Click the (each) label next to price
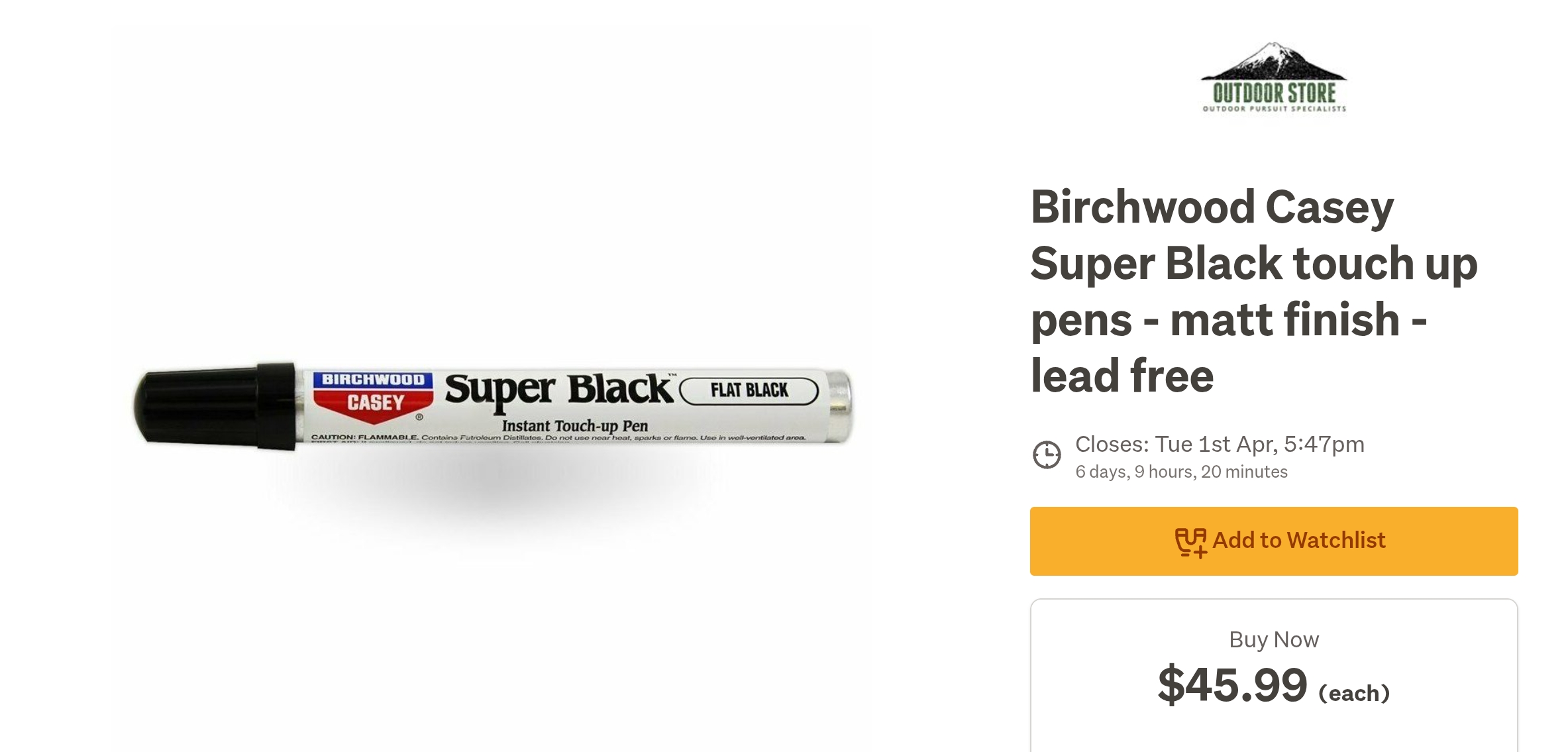 1353,693
